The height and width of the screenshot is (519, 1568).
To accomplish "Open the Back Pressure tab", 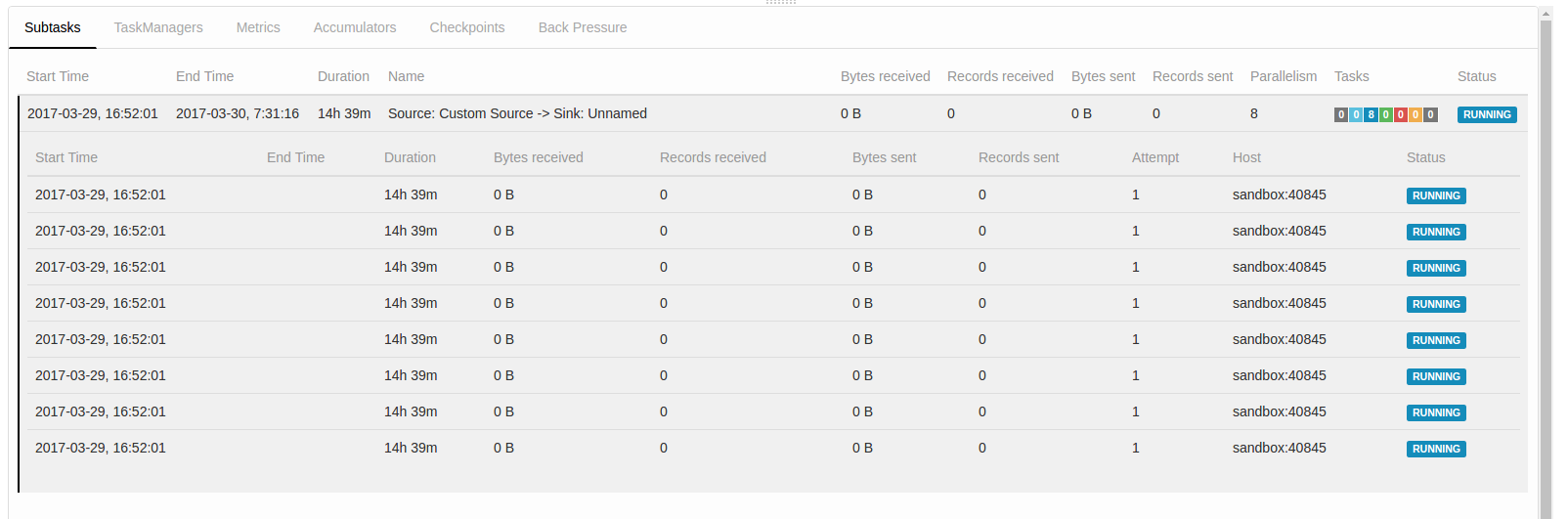I will coord(583,27).
